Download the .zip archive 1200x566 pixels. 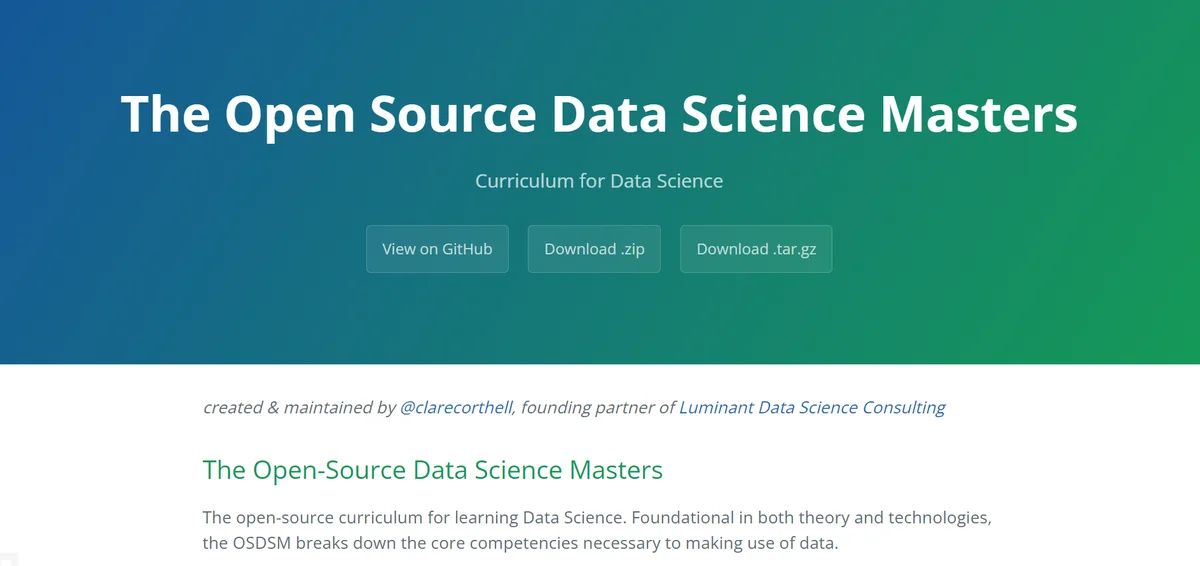[594, 249]
